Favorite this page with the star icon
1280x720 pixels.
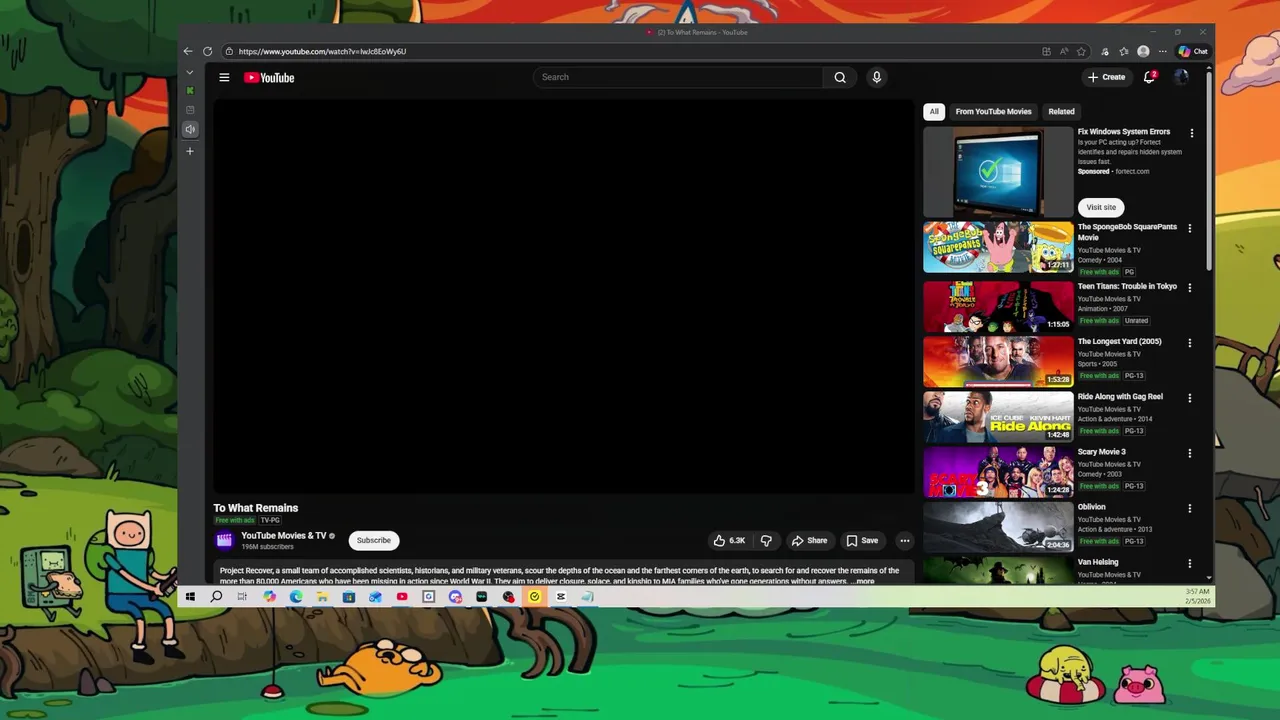1081,51
